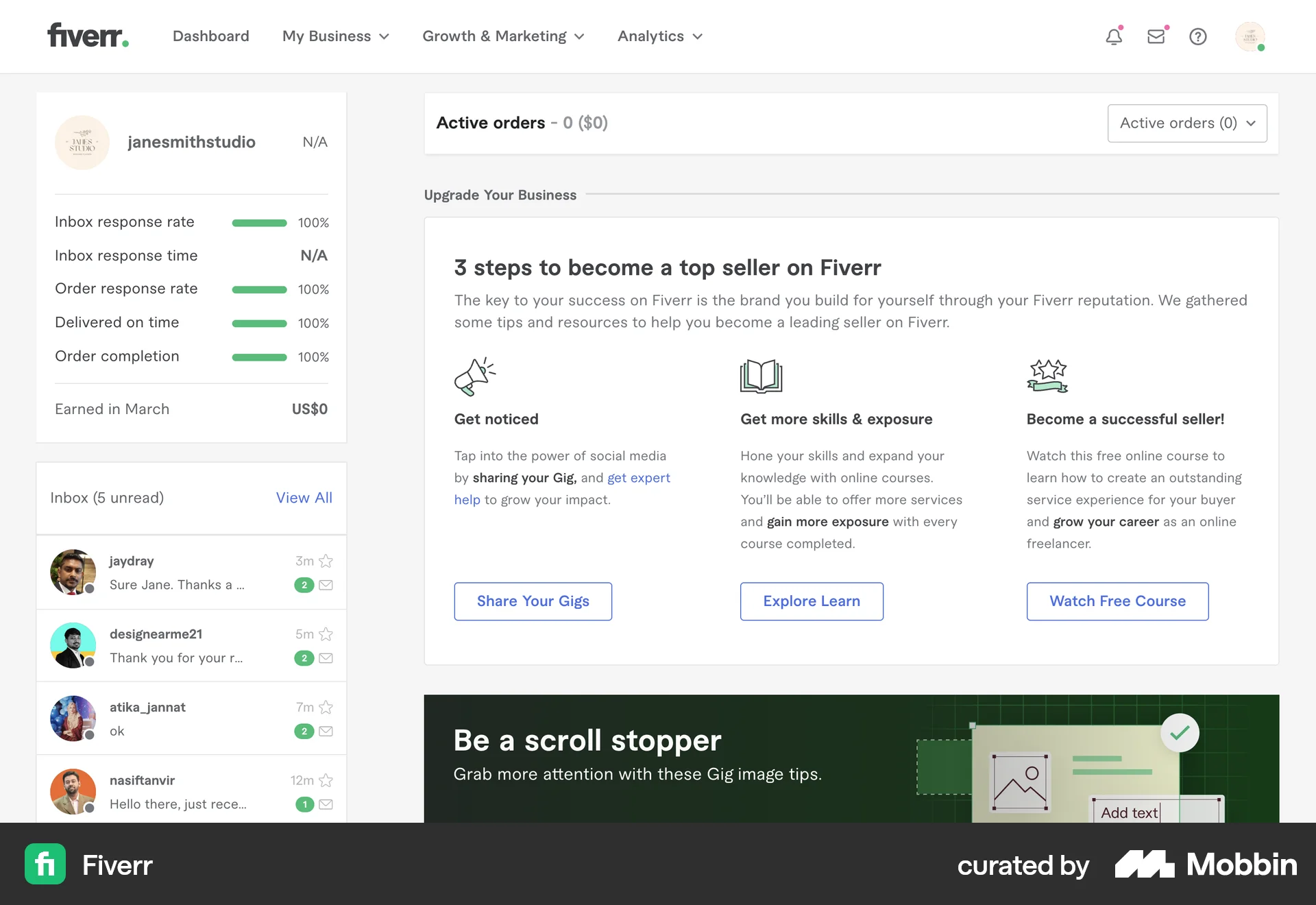
Task: Click the help question mark icon
Action: [1198, 36]
